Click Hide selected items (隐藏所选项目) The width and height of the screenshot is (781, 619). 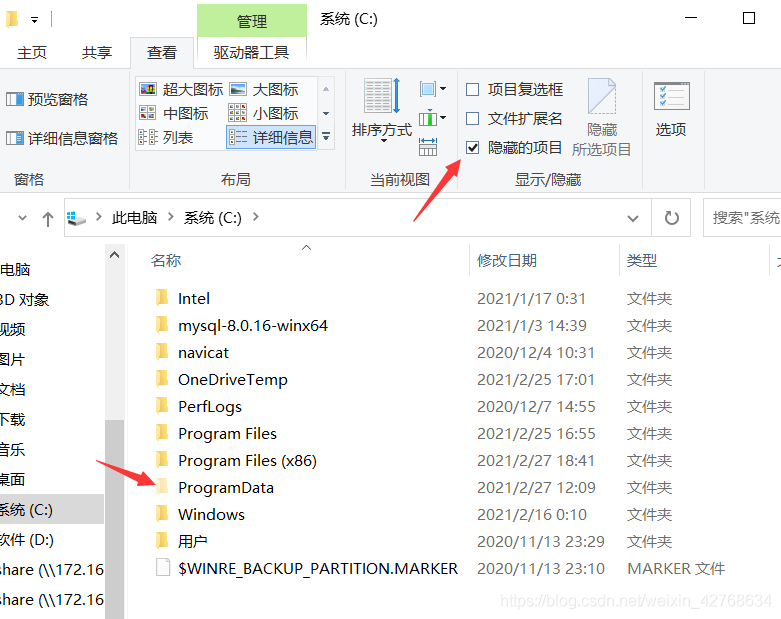point(602,118)
